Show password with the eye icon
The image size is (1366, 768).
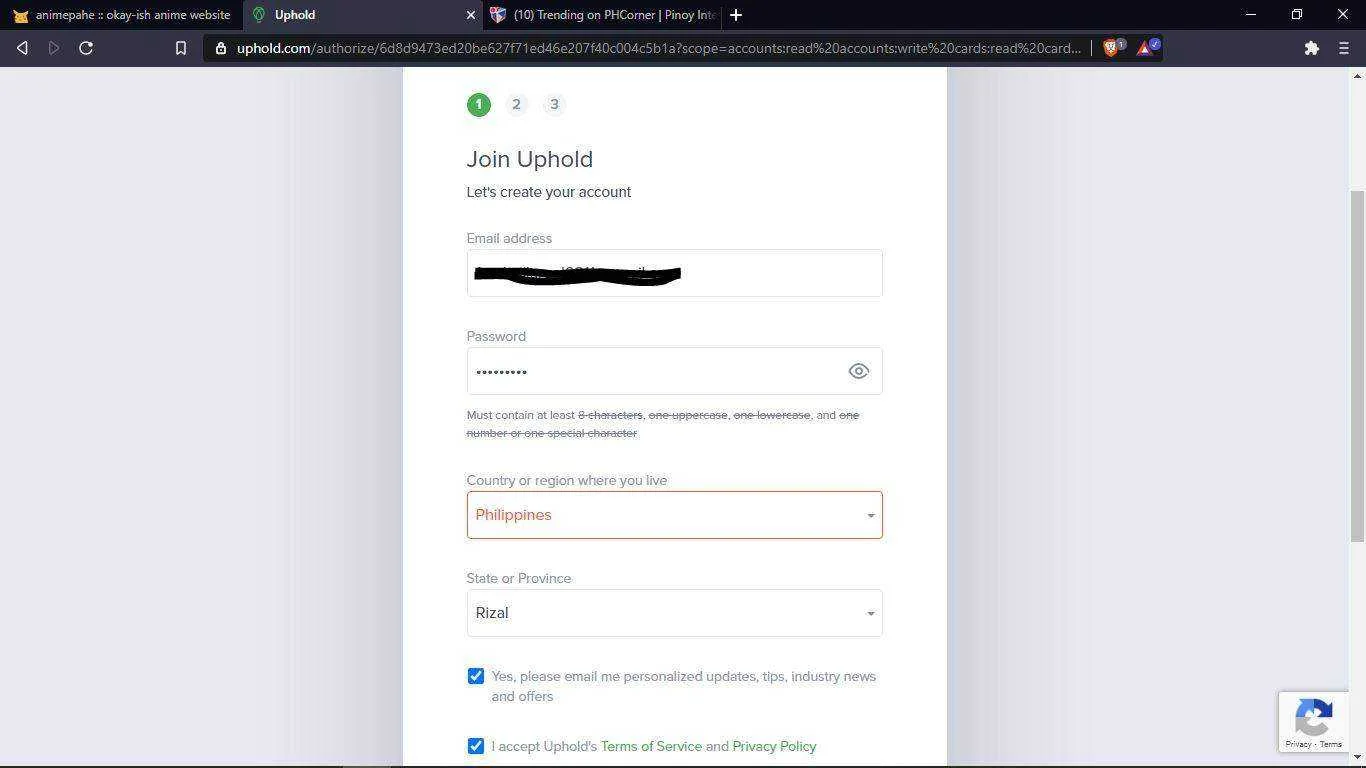click(x=858, y=371)
